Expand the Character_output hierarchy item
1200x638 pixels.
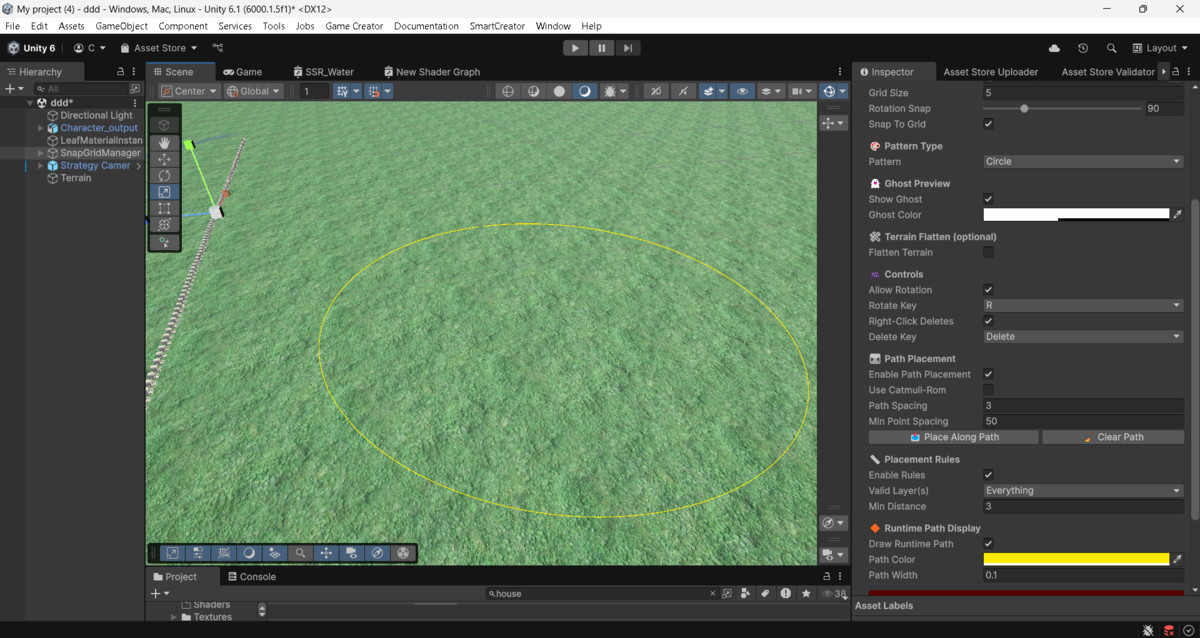pyautogui.click(x=41, y=128)
